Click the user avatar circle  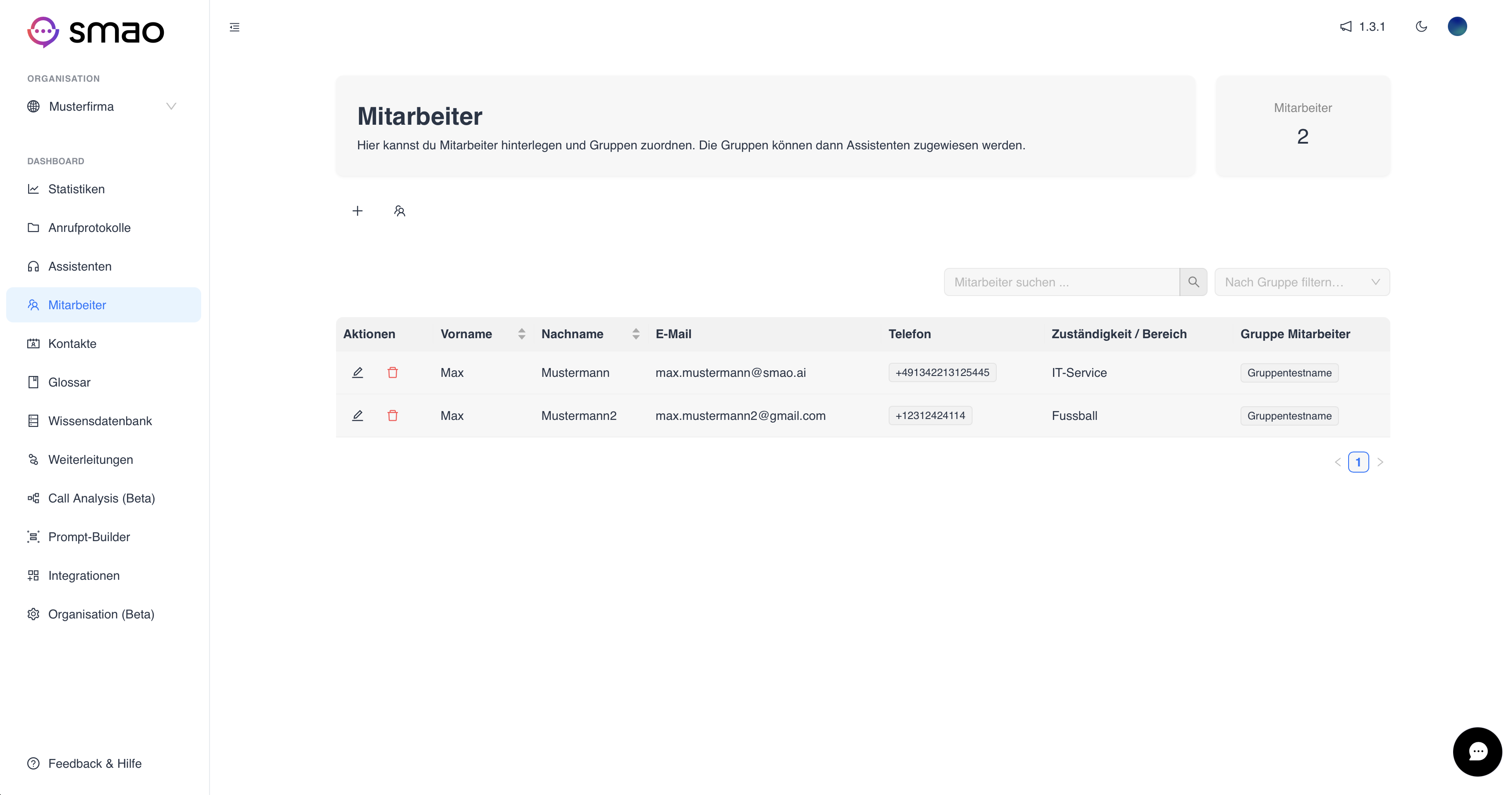1457,26
